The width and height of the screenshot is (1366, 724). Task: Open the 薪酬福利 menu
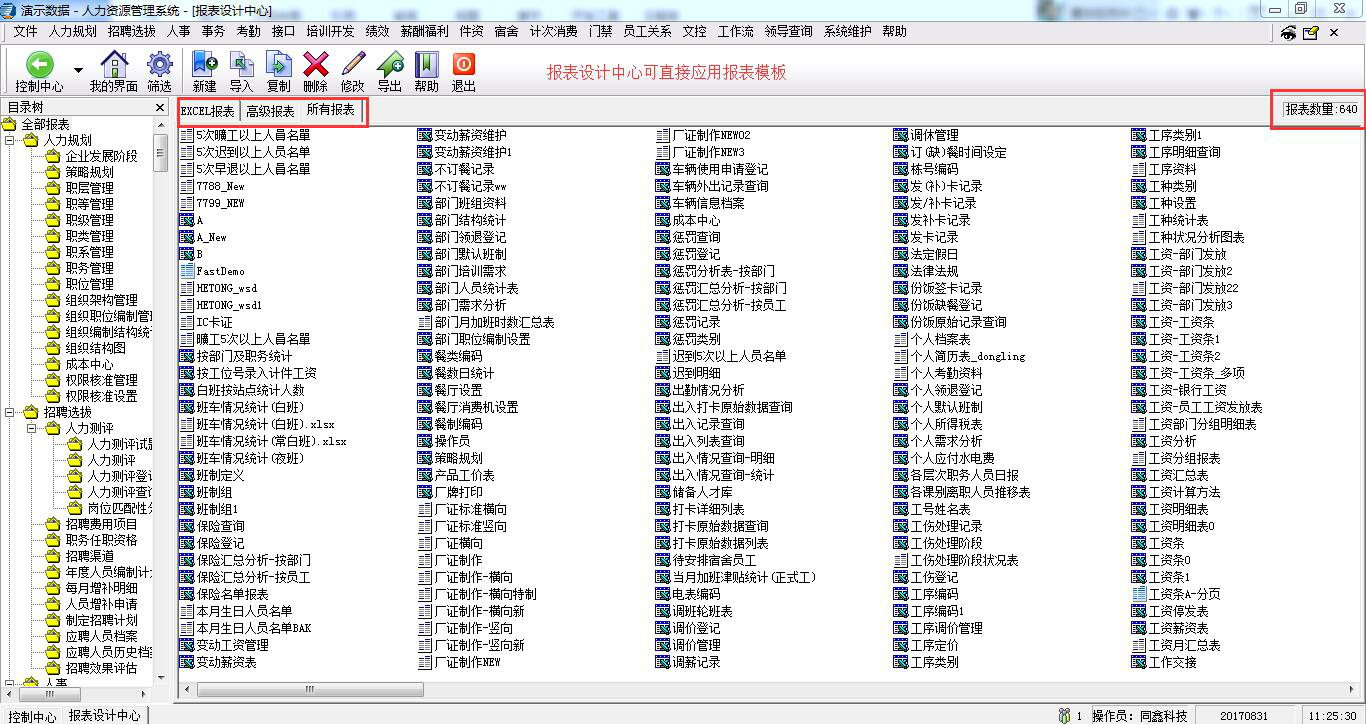coord(424,31)
